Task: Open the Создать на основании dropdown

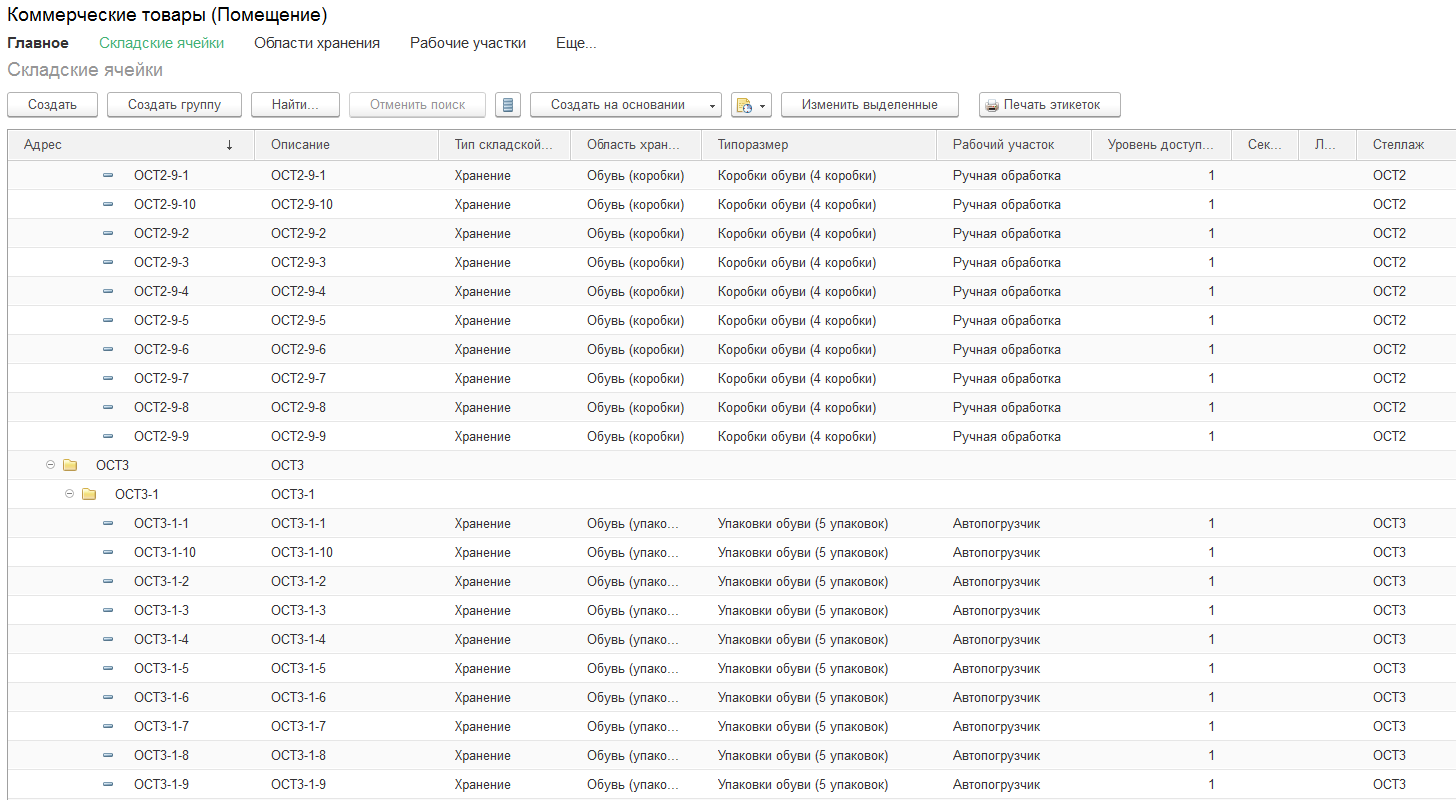Action: (626, 105)
